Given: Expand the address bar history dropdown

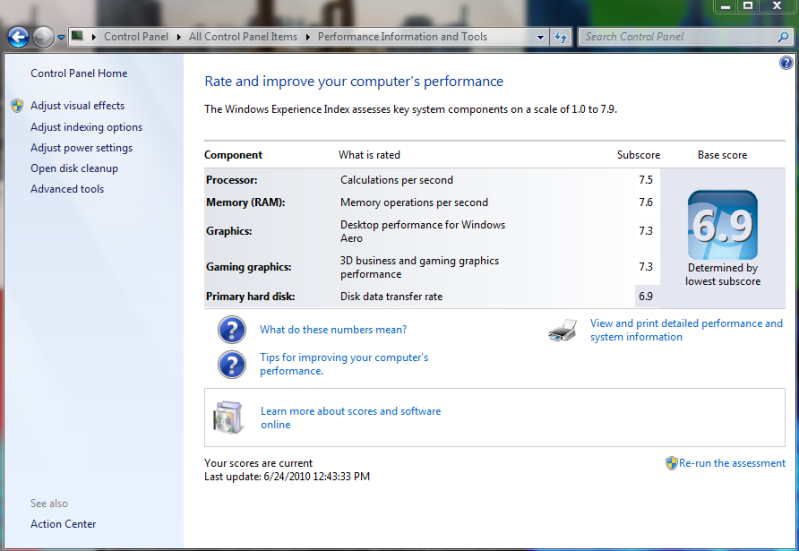Looking at the screenshot, I should coord(540,37).
